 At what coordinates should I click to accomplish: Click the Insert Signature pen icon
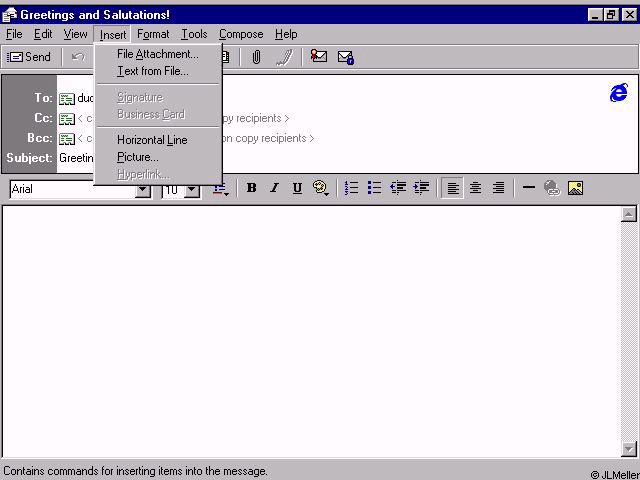click(x=284, y=57)
